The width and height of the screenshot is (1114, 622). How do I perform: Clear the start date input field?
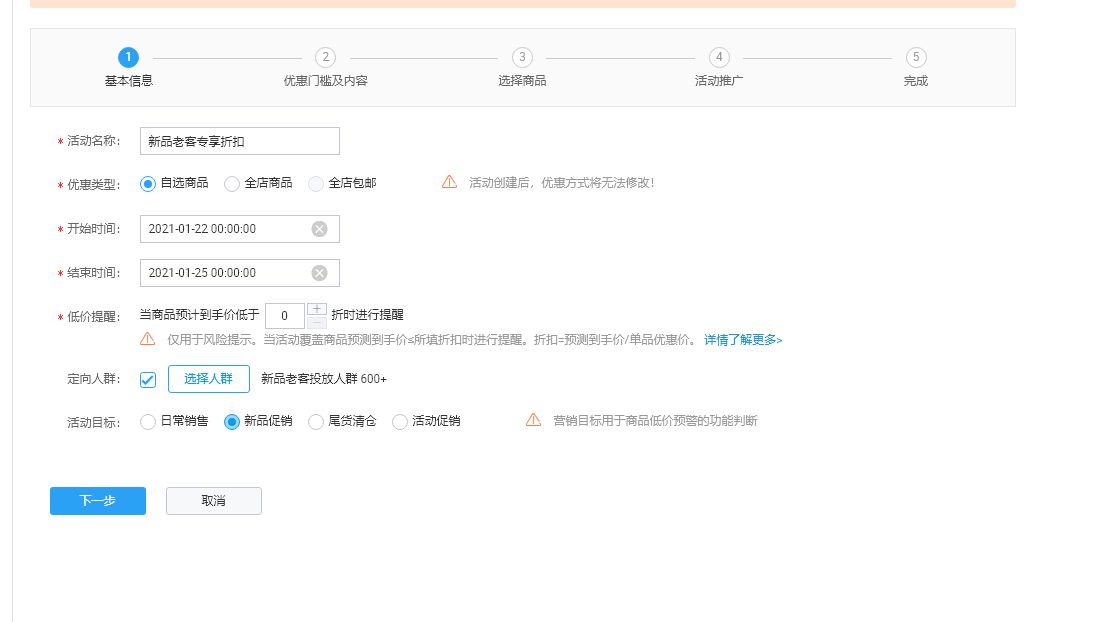[320, 228]
